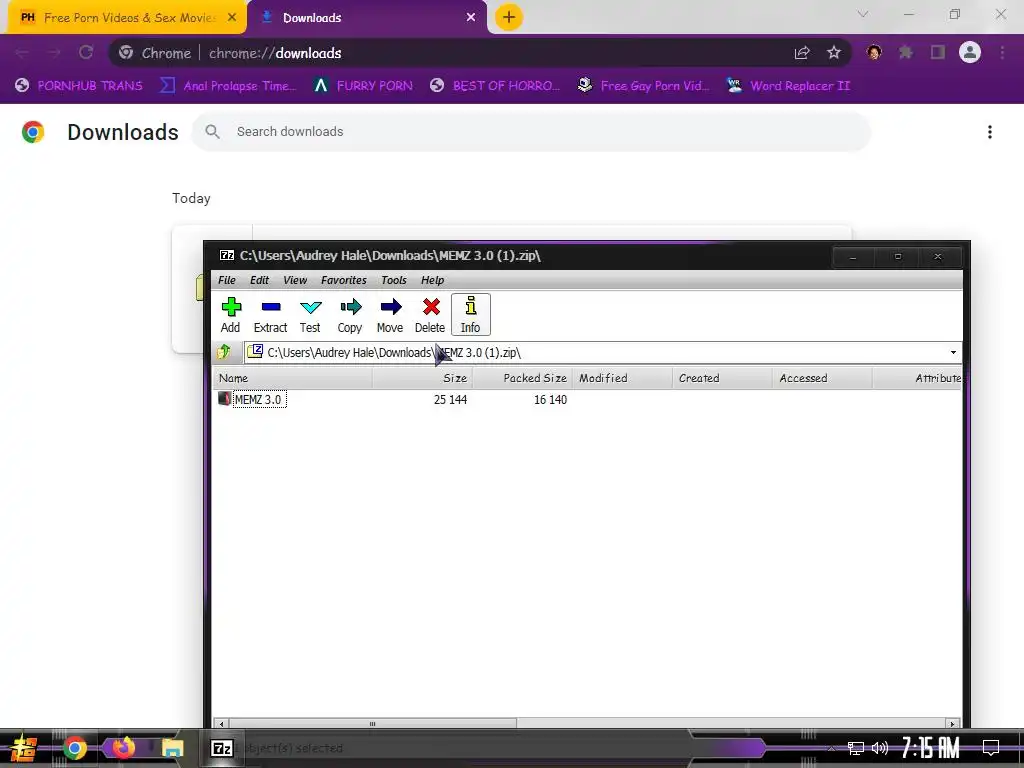Click the network tray icon
The width and height of the screenshot is (1024, 768).
(856, 748)
